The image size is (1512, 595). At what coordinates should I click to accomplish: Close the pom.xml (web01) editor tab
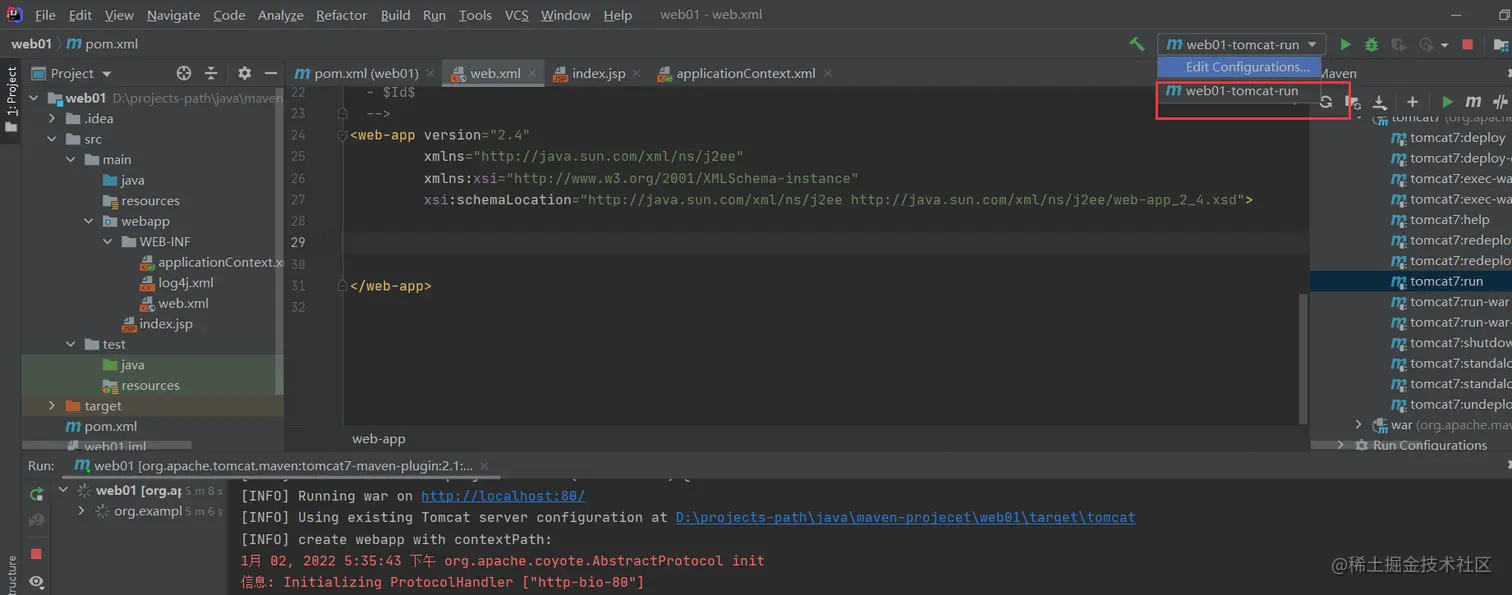pos(430,73)
